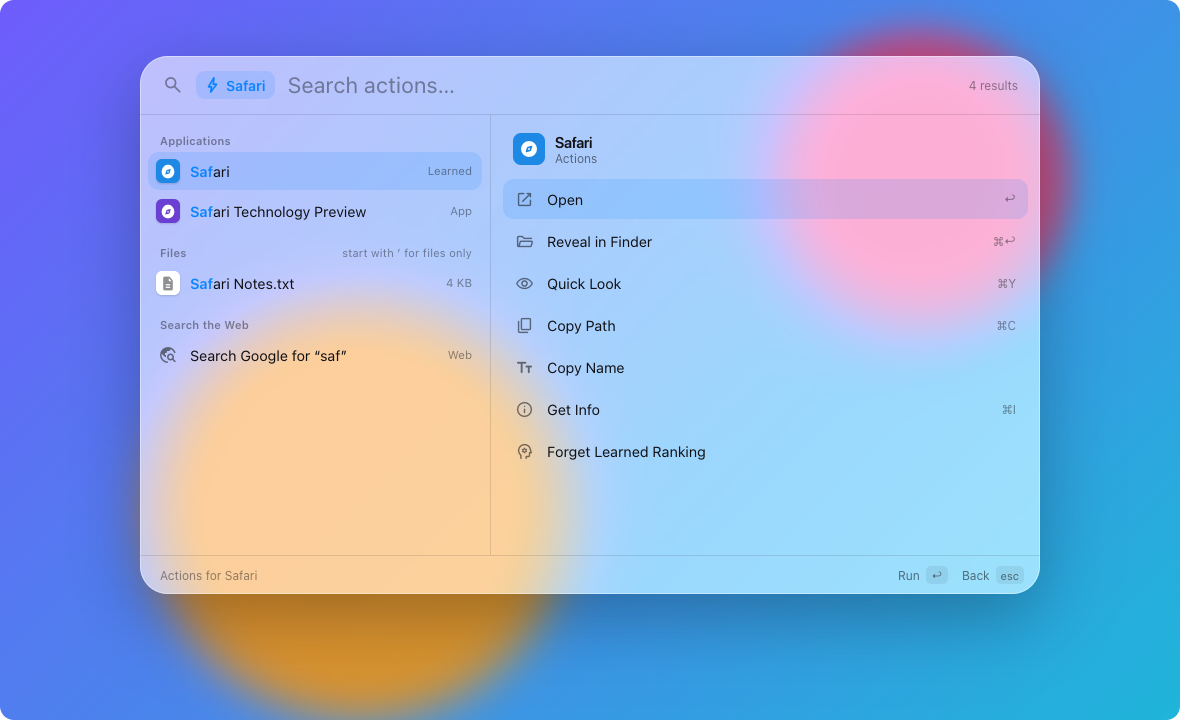Click the Copy Path clipboard icon
1180x720 pixels.
tap(525, 326)
